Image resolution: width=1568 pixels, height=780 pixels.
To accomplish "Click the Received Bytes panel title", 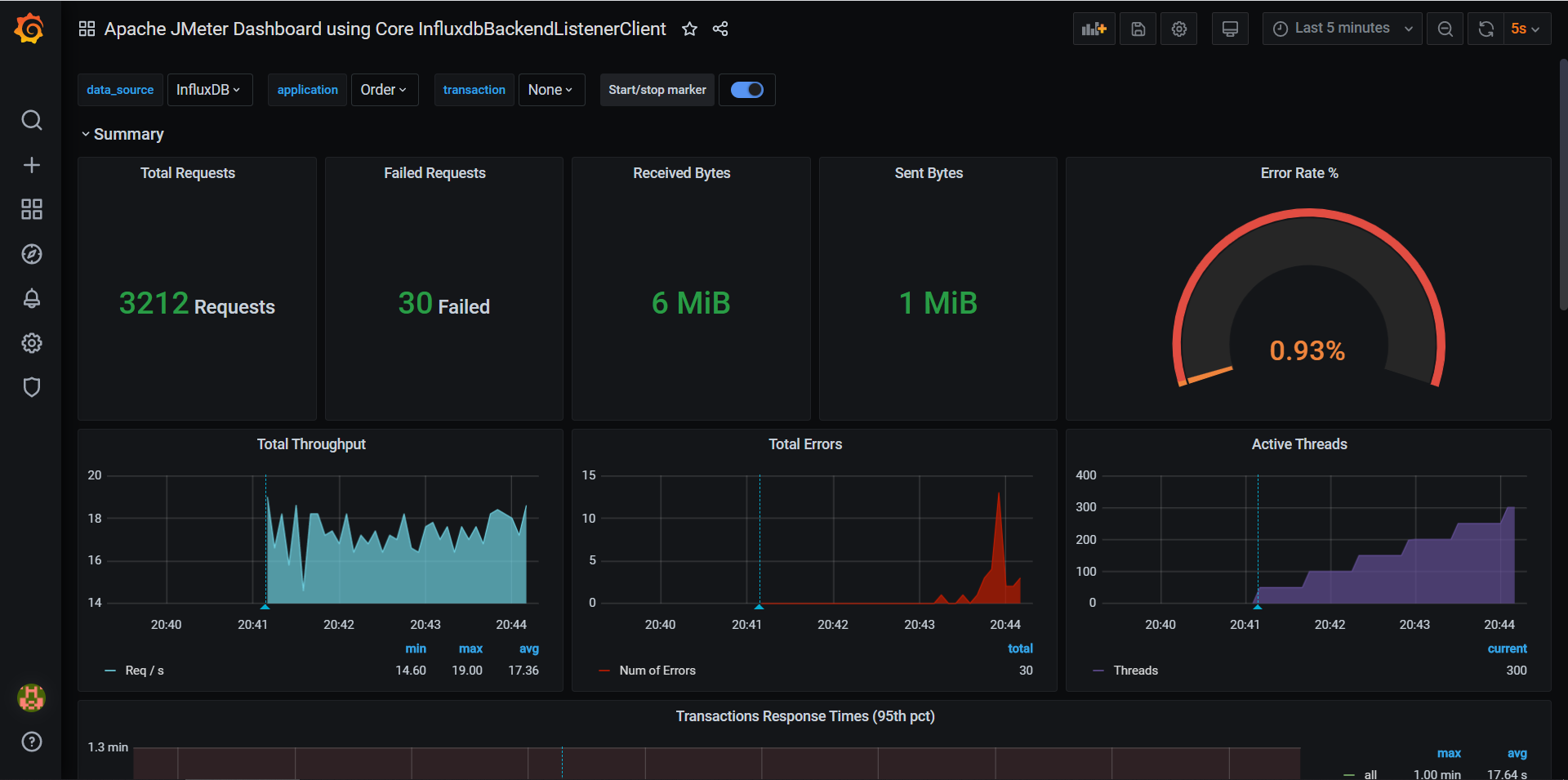I will (x=682, y=173).
